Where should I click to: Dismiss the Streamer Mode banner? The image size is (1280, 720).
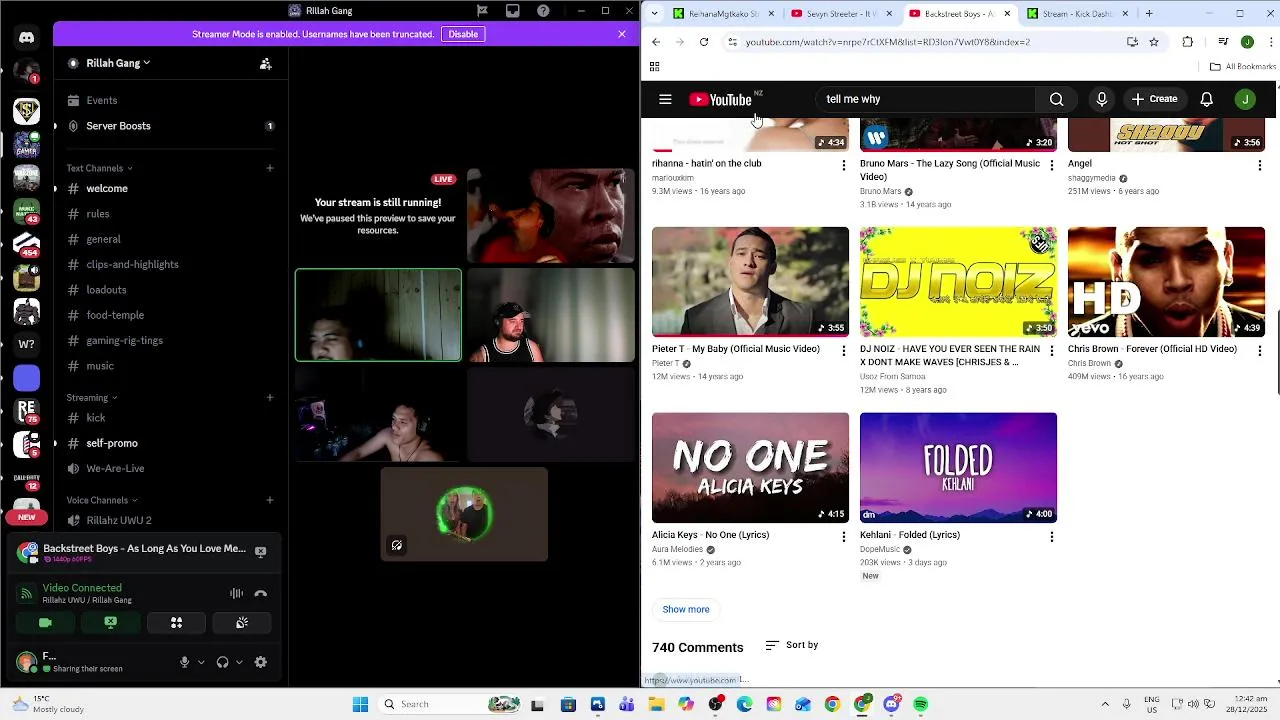click(622, 34)
